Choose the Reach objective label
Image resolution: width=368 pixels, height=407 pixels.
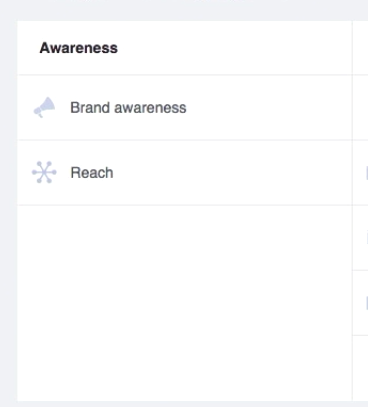[92, 173]
